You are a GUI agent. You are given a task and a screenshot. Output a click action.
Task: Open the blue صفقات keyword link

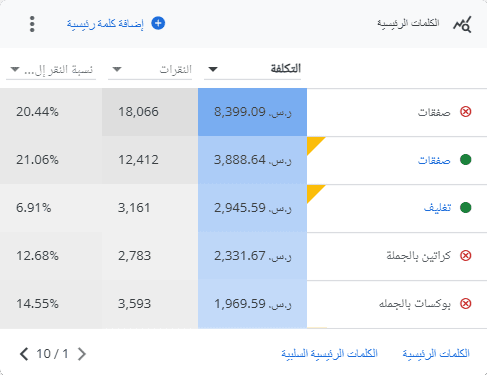tap(434, 160)
